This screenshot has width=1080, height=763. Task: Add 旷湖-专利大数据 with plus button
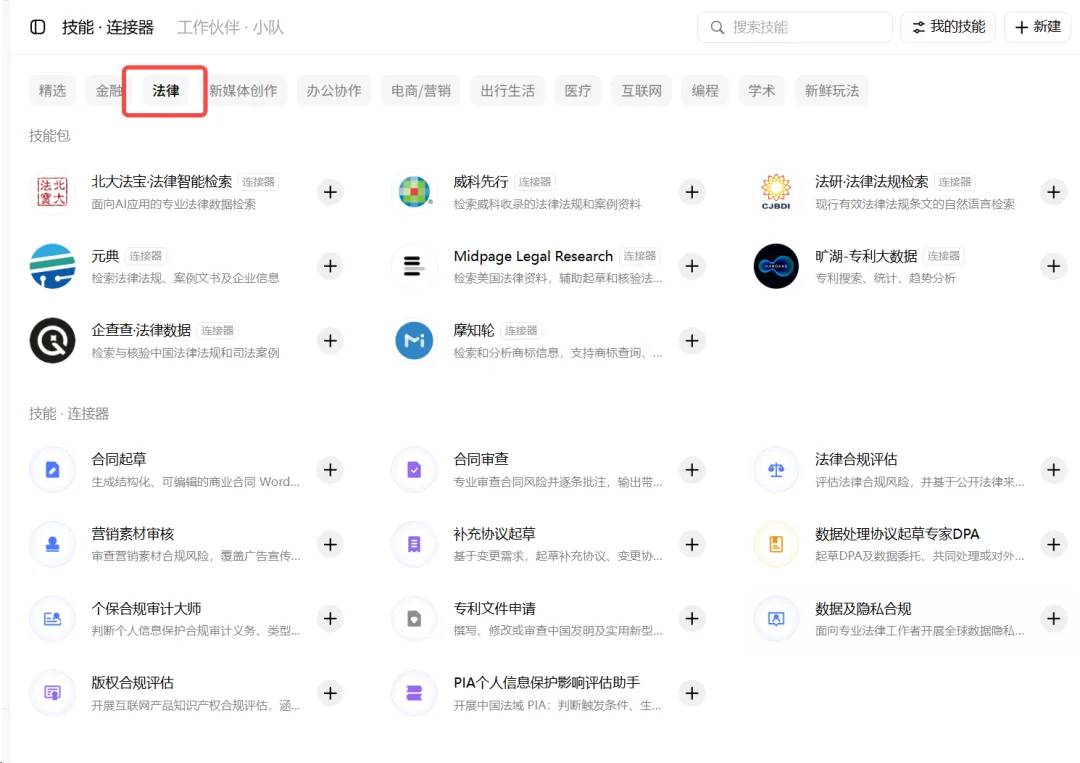pos(1054,266)
